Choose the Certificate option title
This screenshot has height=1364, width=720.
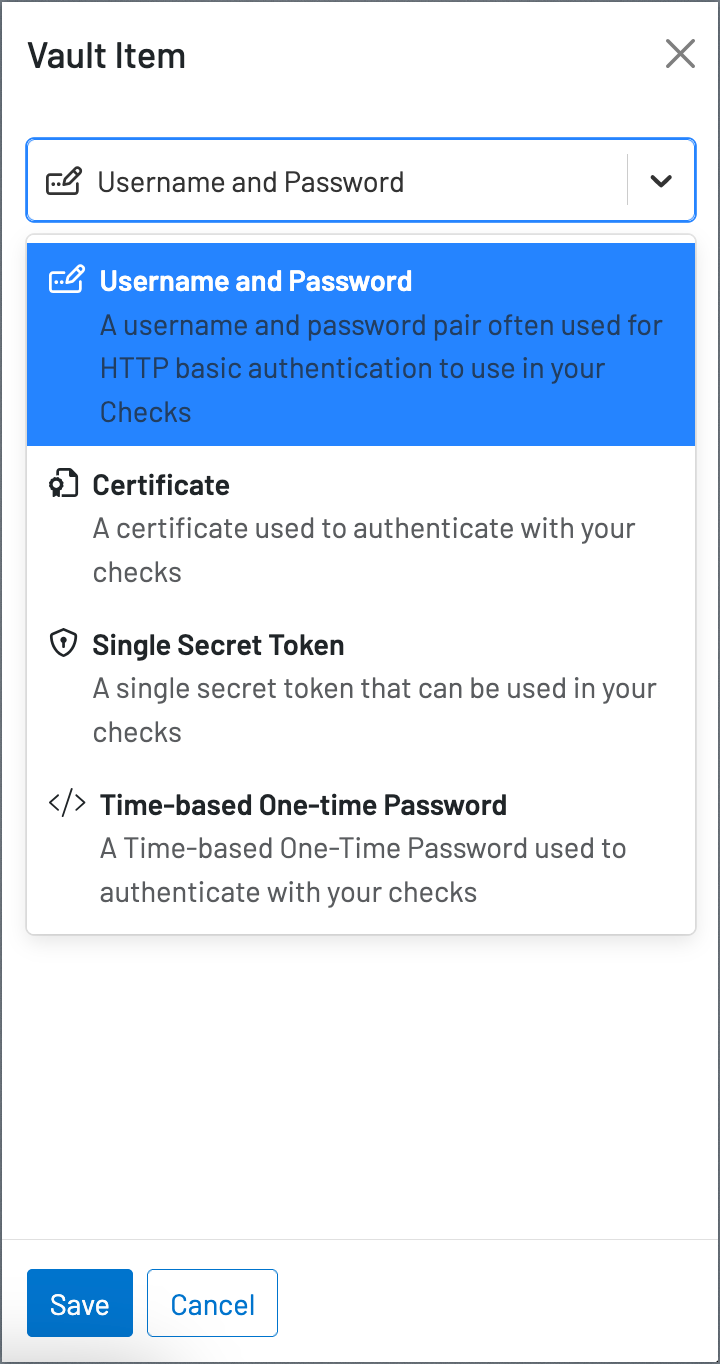(x=161, y=485)
